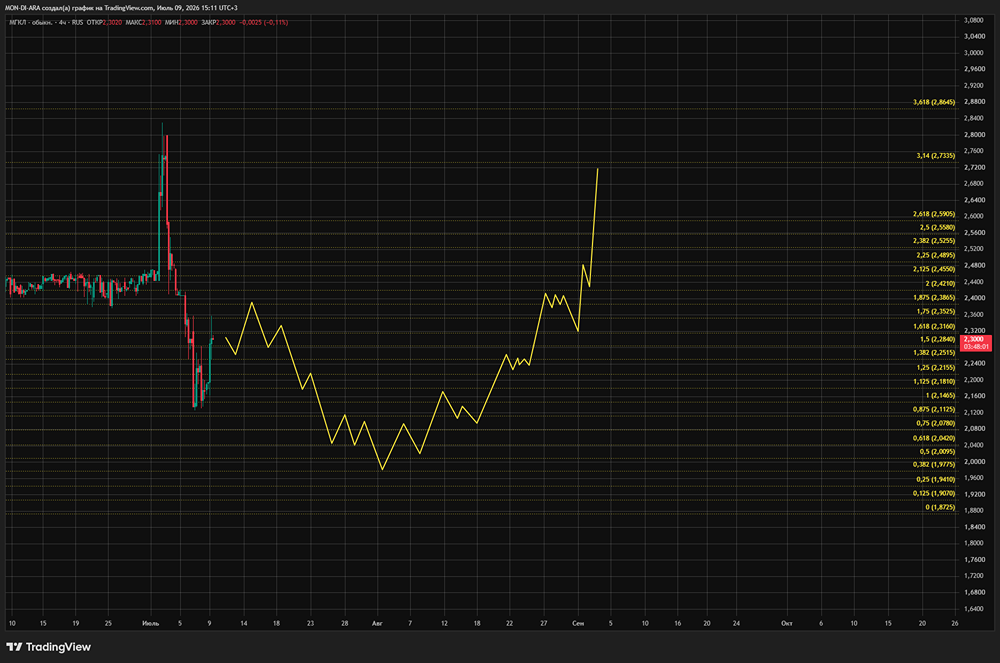Click date 23 on the time axis
Image resolution: width=1000 pixels, height=663 pixels.
click(x=310, y=623)
